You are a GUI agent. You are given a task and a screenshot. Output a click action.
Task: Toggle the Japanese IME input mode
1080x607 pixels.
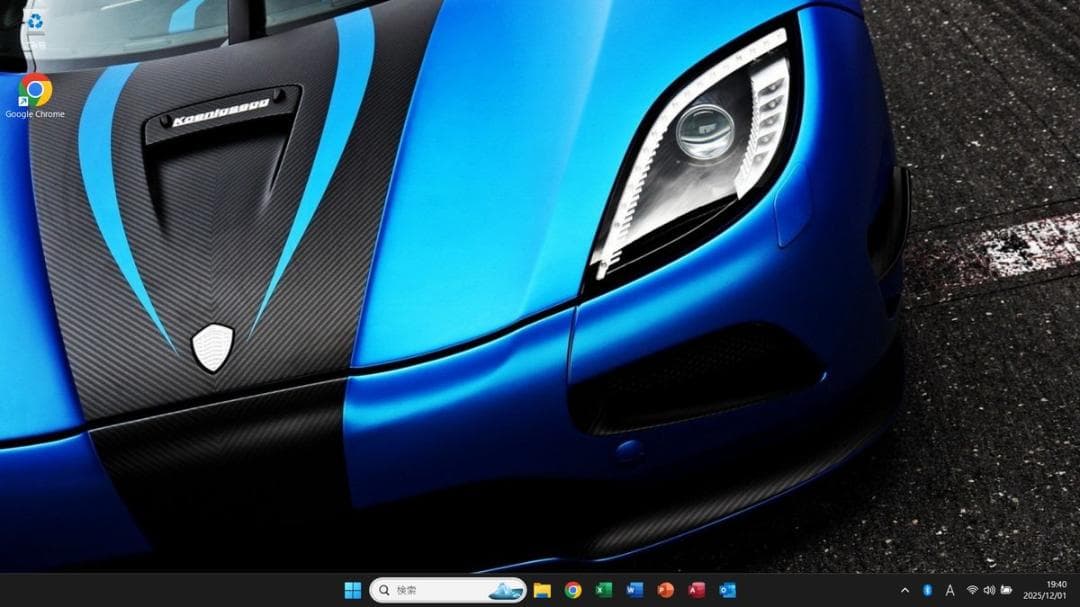pyautogui.click(x=948, y=590)
